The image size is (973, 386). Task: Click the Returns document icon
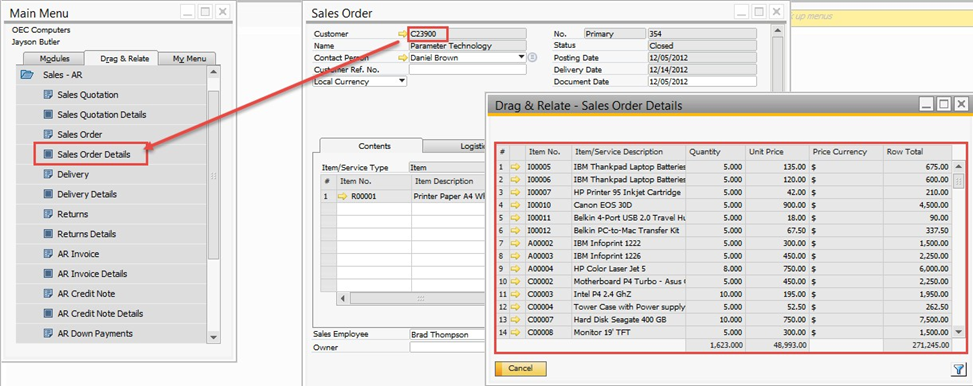(48, 214)
